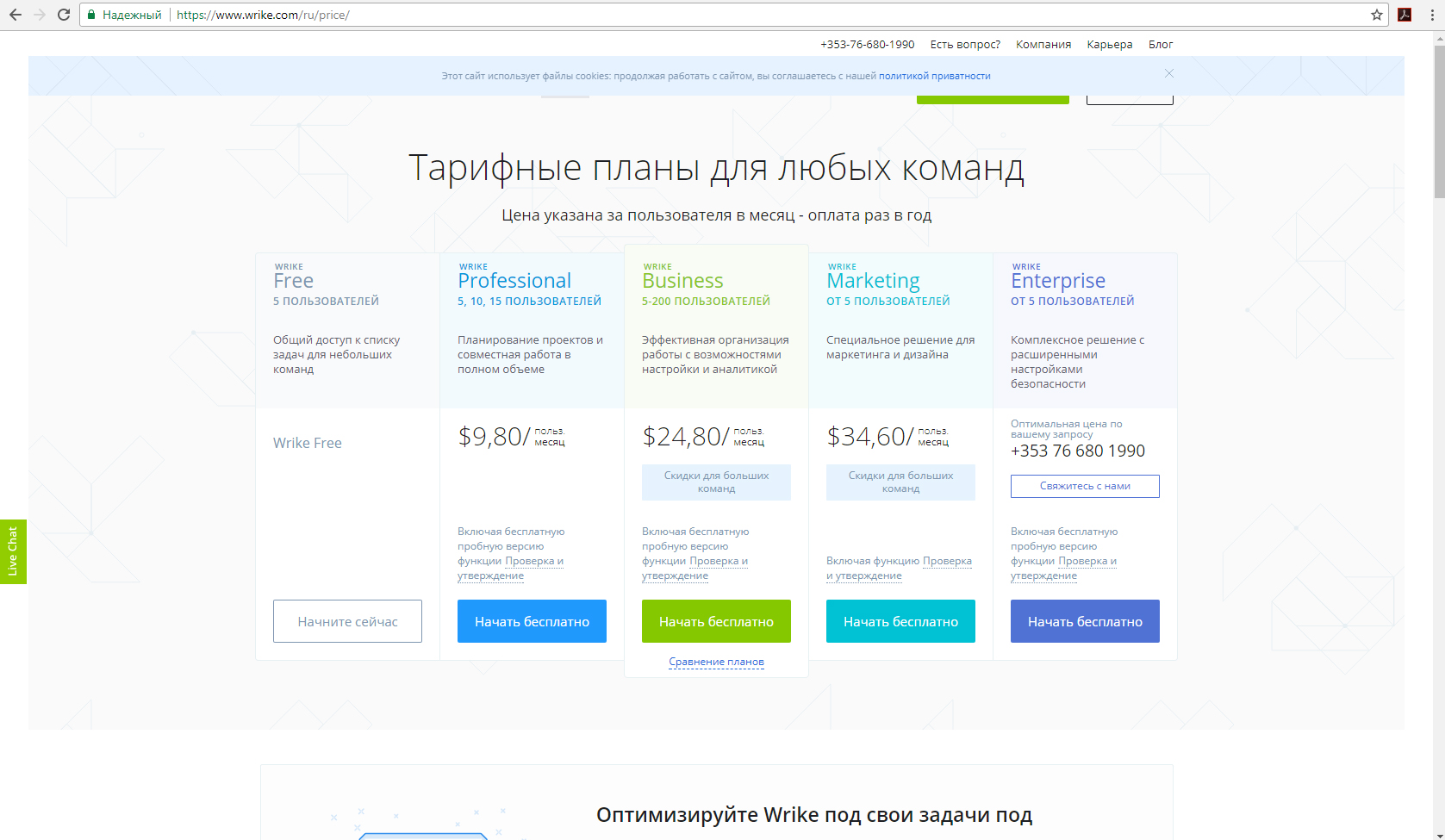
Task: Click the browser back arrow
Action: (16, 15)
